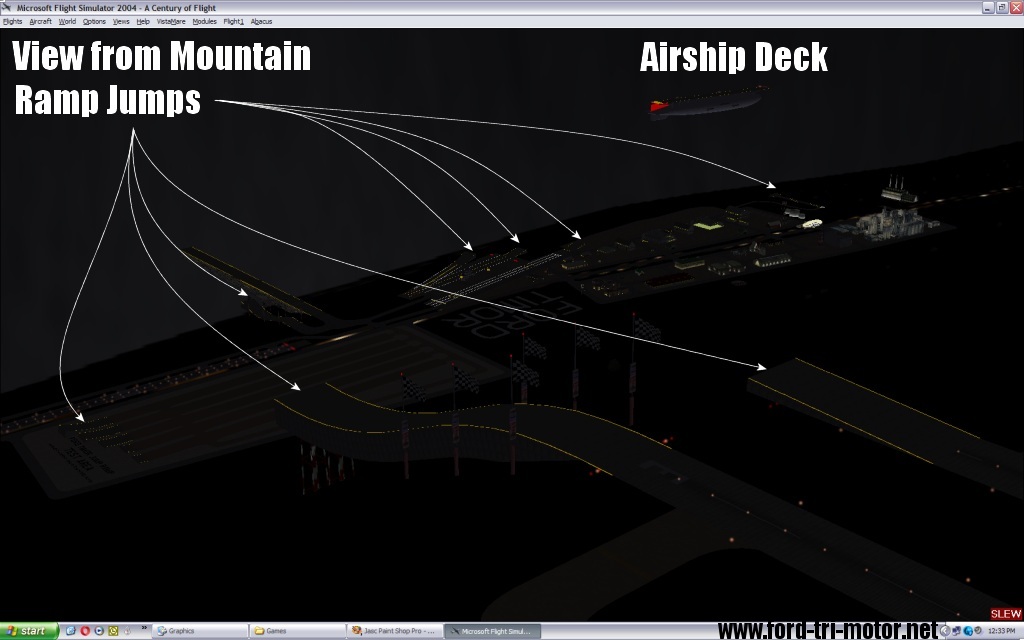This screenshot has height=640, width=1024.
Task: Click the red SLEW mode indicator
Action: [1006, 614]
